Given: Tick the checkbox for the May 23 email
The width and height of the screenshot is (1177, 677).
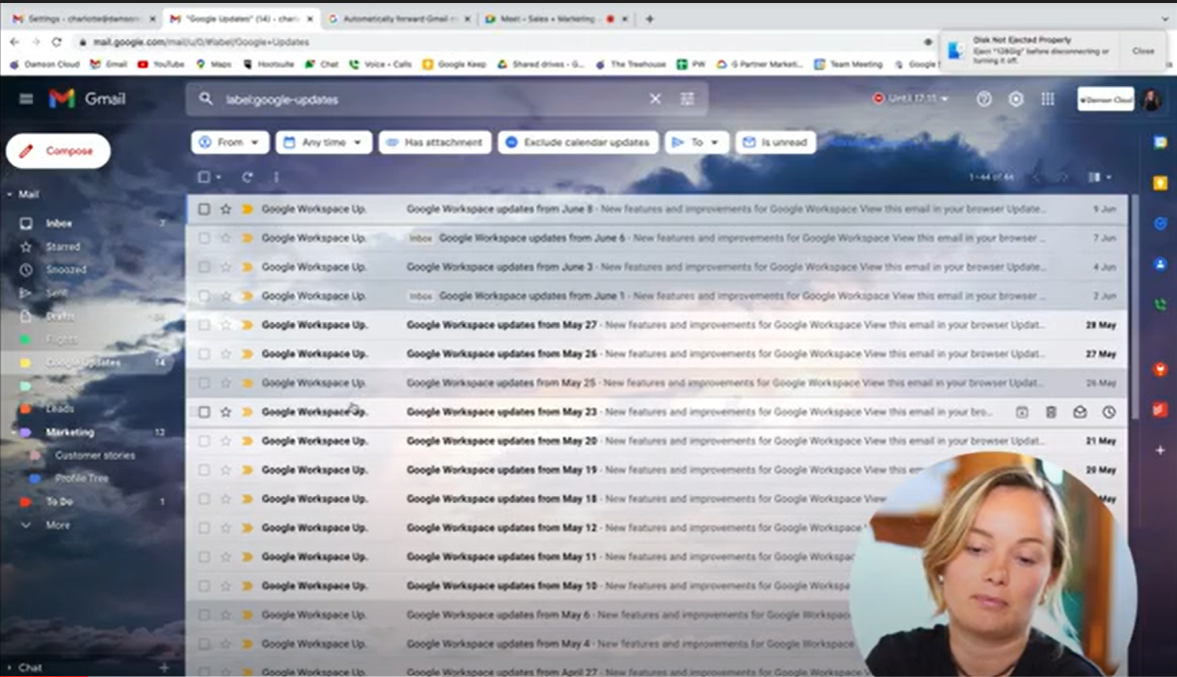Looking at the screenshot, I should (204, 411).
